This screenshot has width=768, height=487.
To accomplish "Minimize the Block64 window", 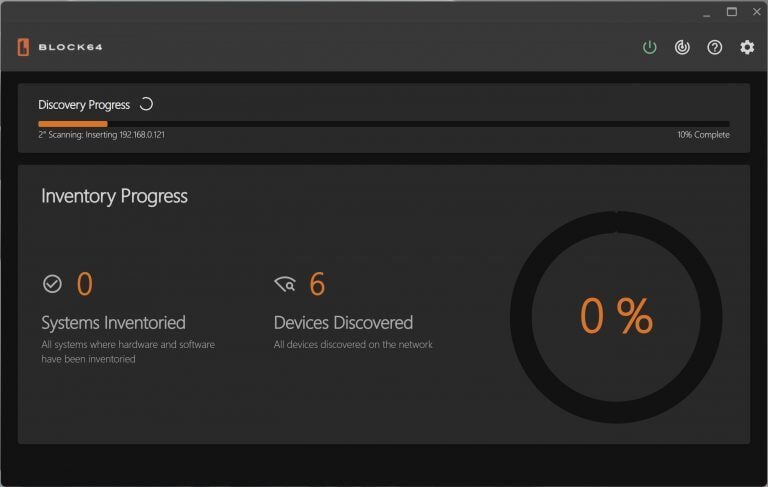I will coord(704,12).
